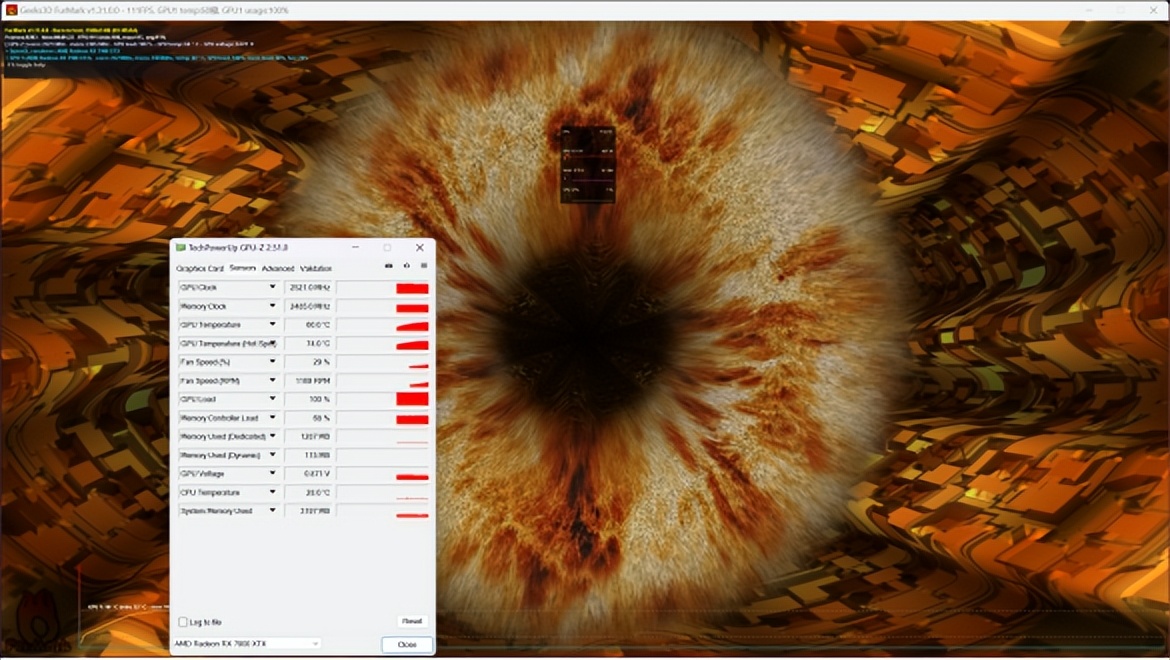The width and height of the screenshot is (1170, 660).
Task: Open the System Memory Used dropdown
Action: pyautogui.click(x=272, y=511)
